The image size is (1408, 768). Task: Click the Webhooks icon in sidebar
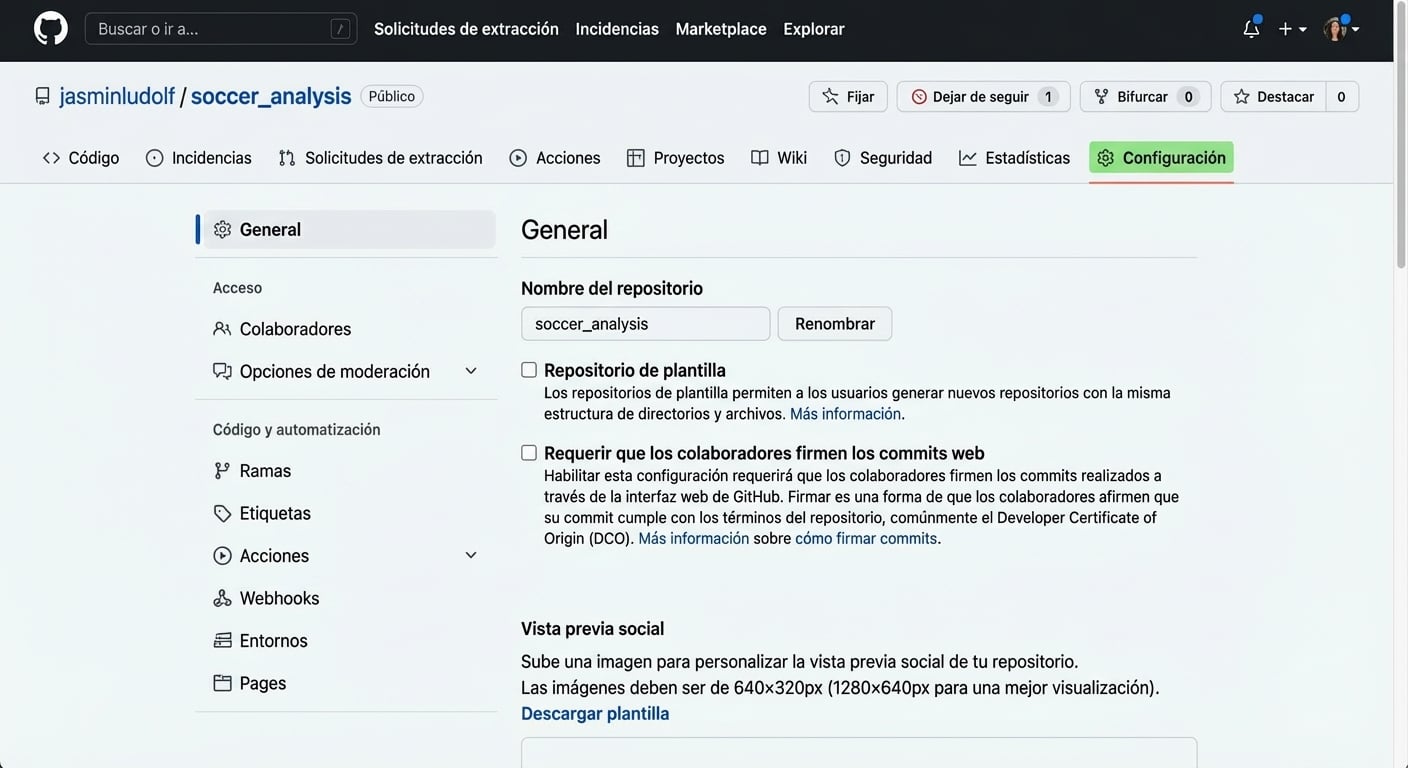click(222, 598)
